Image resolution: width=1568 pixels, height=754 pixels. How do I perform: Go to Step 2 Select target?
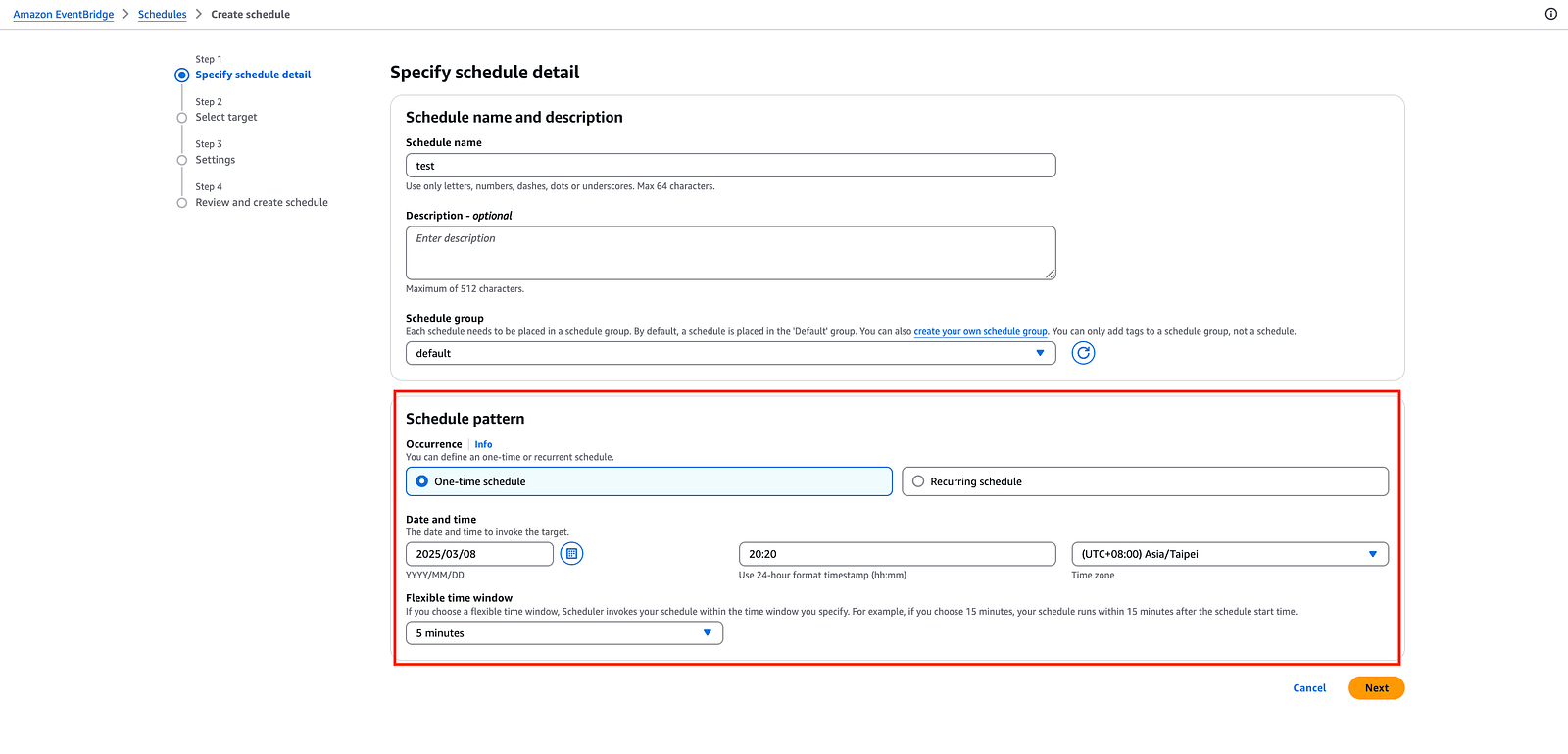click(x=225, y=117)
